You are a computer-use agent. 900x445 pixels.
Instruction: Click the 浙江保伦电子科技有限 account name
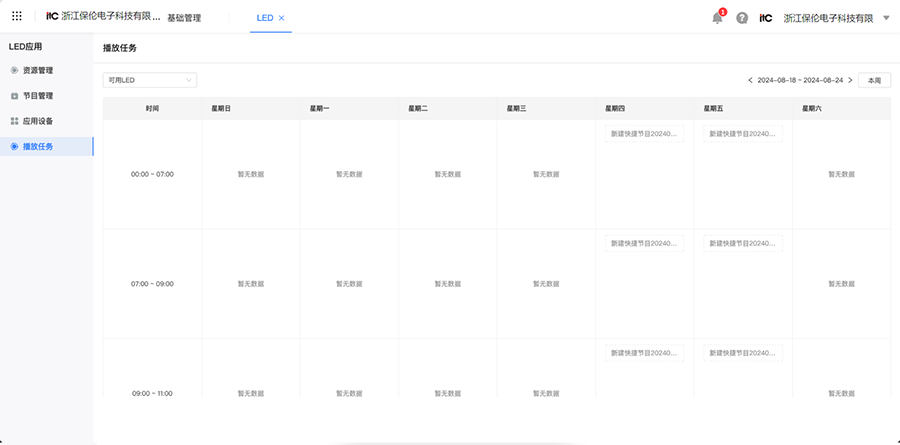[x=828, y=18]
